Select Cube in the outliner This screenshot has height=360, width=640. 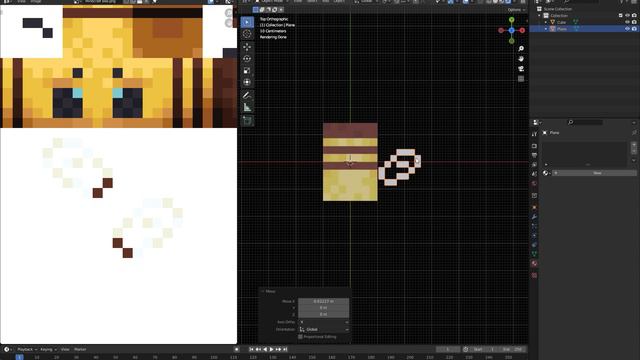tap(562, 22)
